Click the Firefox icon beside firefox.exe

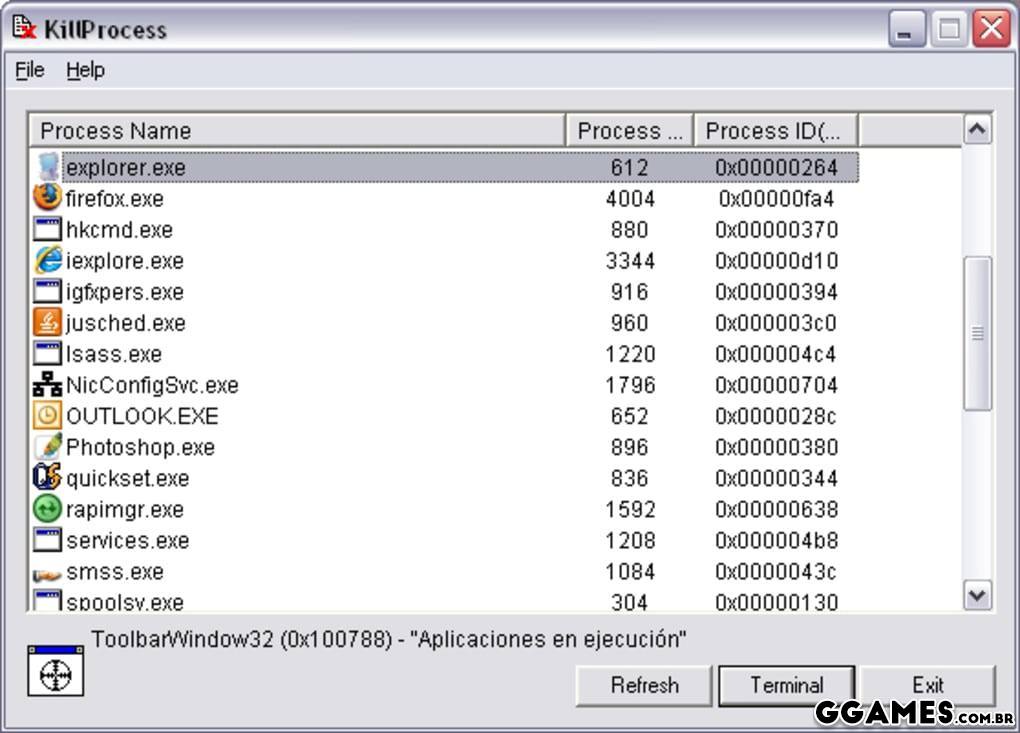[x=47, y=198]
